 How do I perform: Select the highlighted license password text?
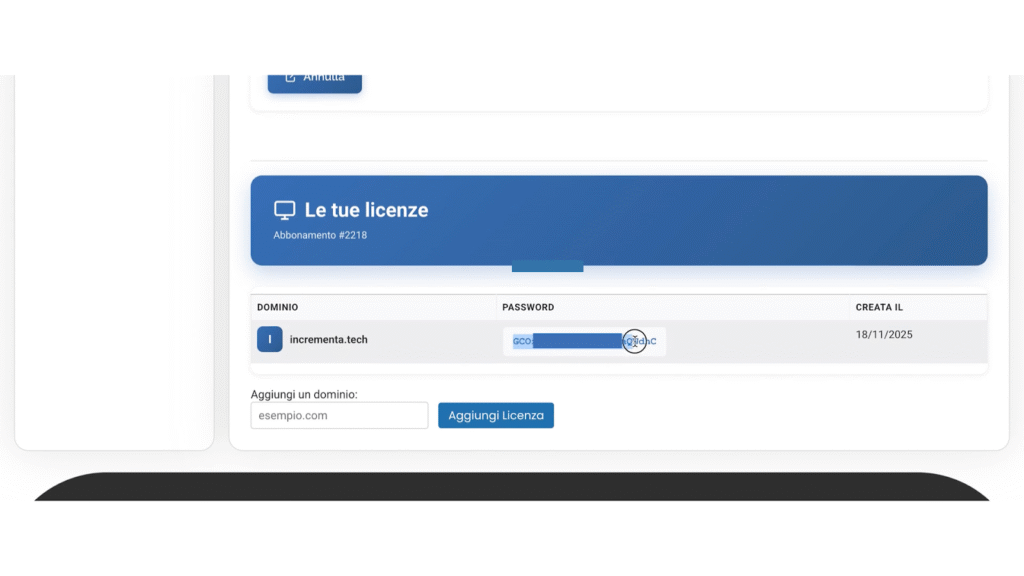576,341
